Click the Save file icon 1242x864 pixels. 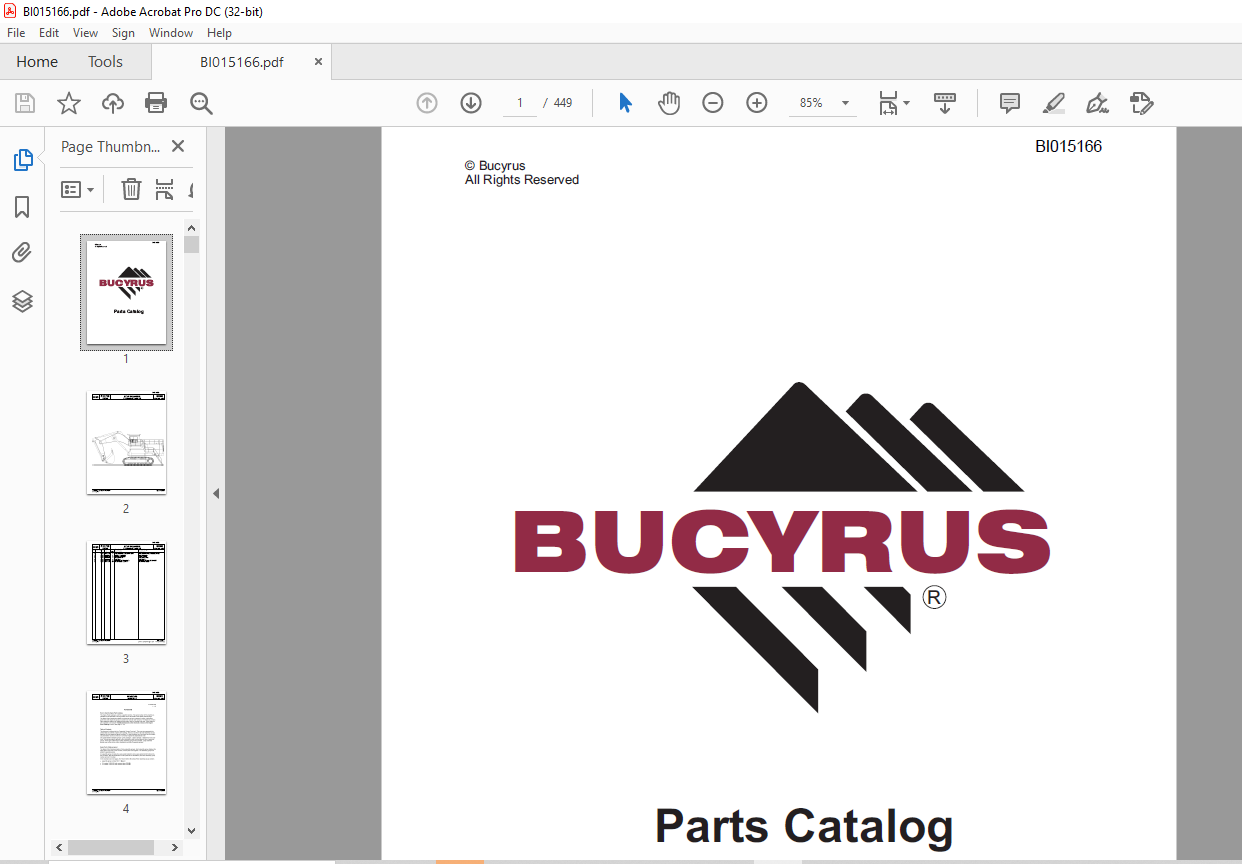coord(25,103)
